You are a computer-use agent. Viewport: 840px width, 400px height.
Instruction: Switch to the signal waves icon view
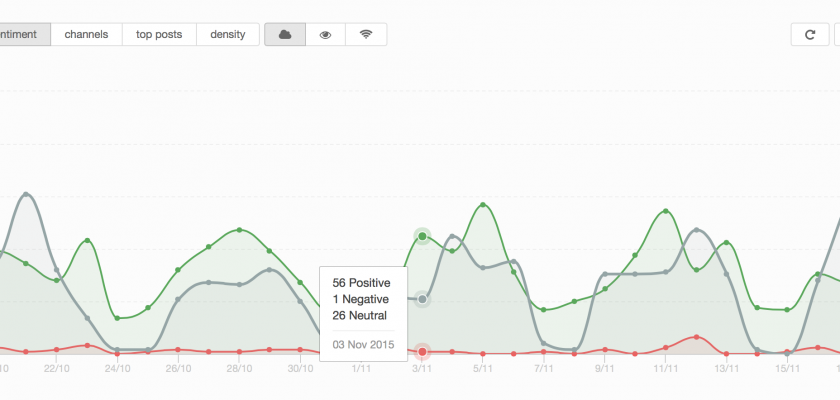366,34
